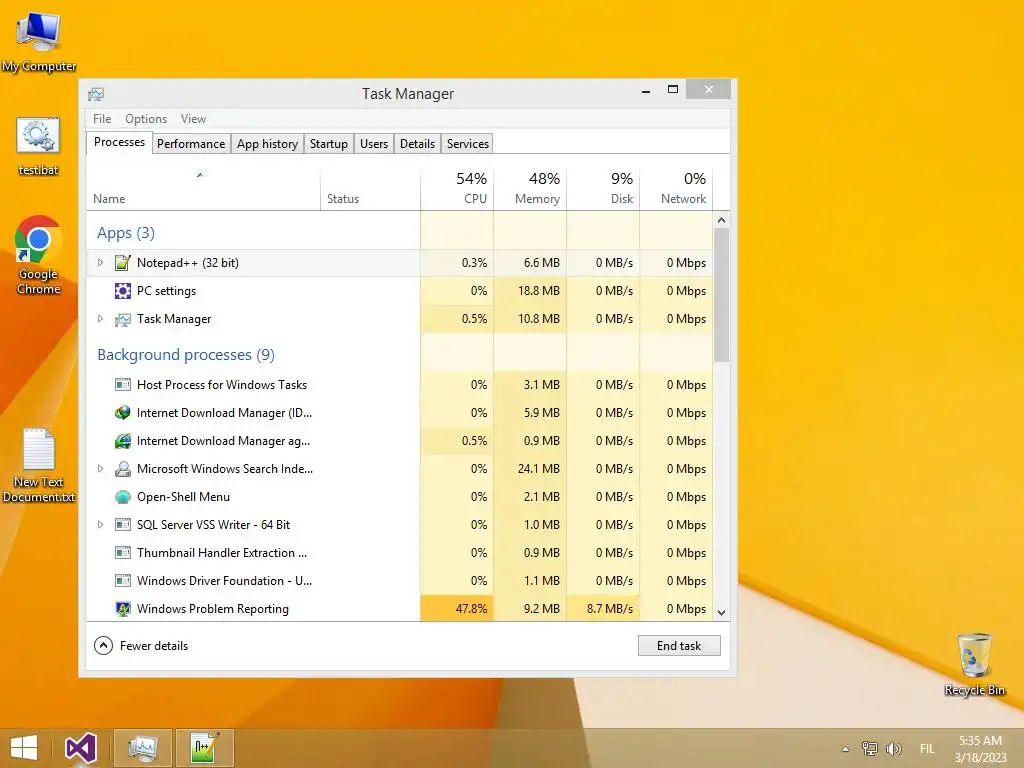The height and width of the screenshot is (768, 1024).
Task: Select Google Chrome desktop shortcut
Action: point(39,255)
